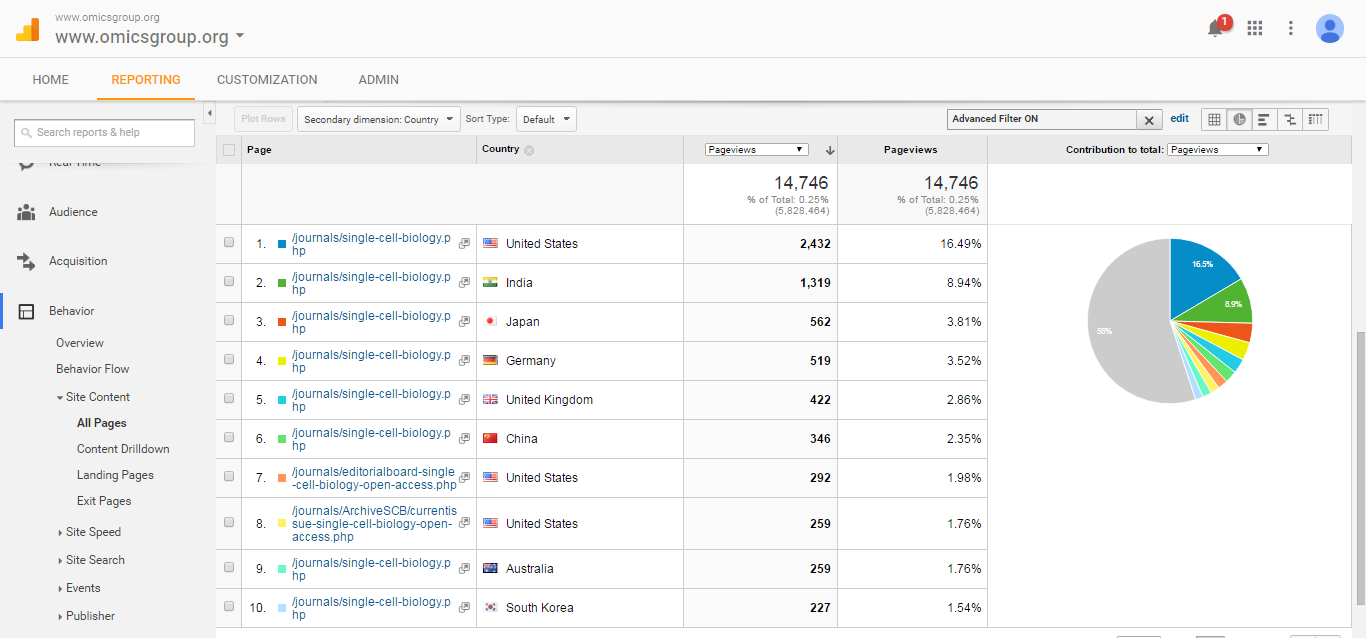Check row 9 Australia checkbox
This screenshot has width=1366, height=638.
(229, 568)
